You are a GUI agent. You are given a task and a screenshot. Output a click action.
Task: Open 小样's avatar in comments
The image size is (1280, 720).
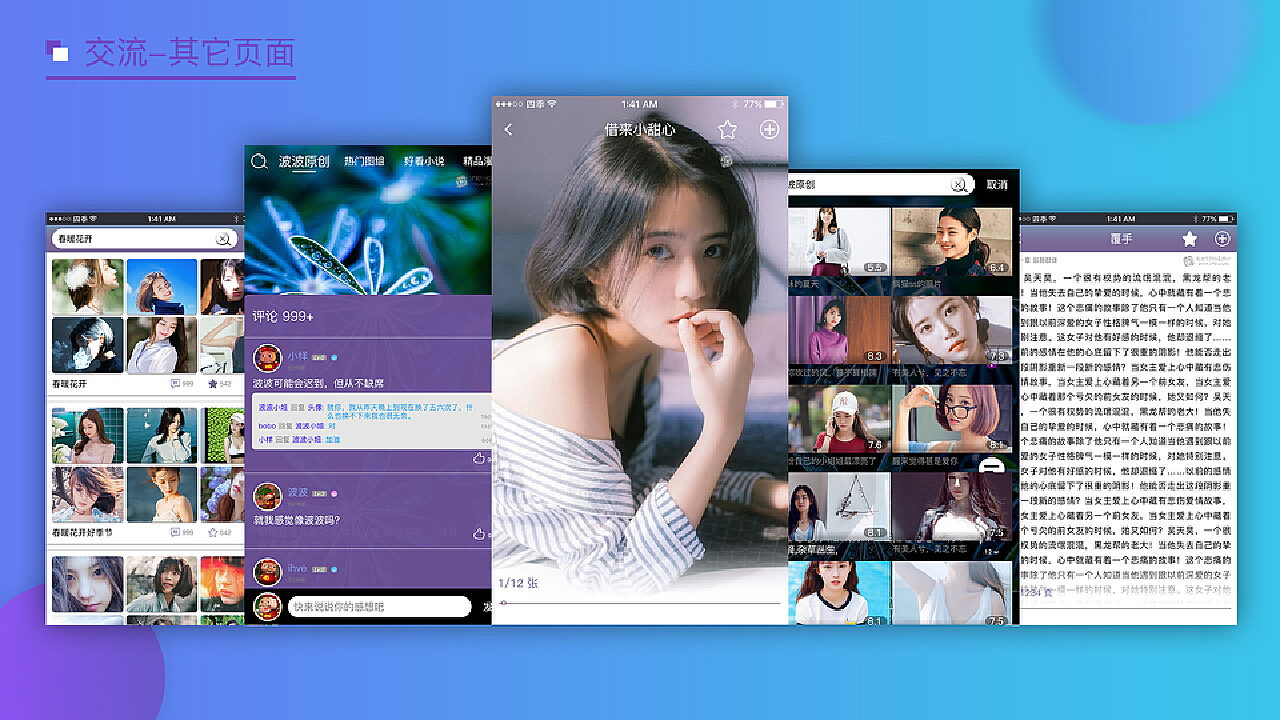coord(267,358)
